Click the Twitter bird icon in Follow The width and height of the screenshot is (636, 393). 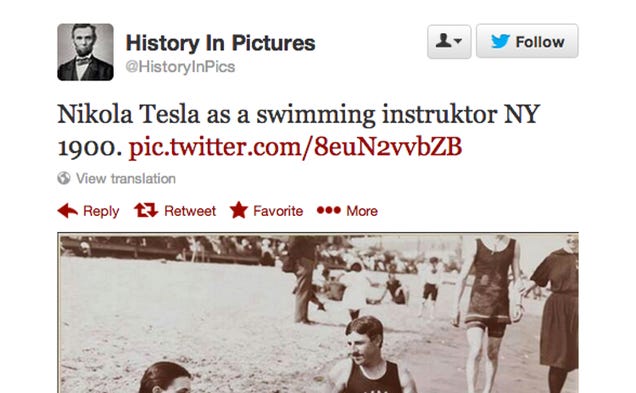[501, 41]
